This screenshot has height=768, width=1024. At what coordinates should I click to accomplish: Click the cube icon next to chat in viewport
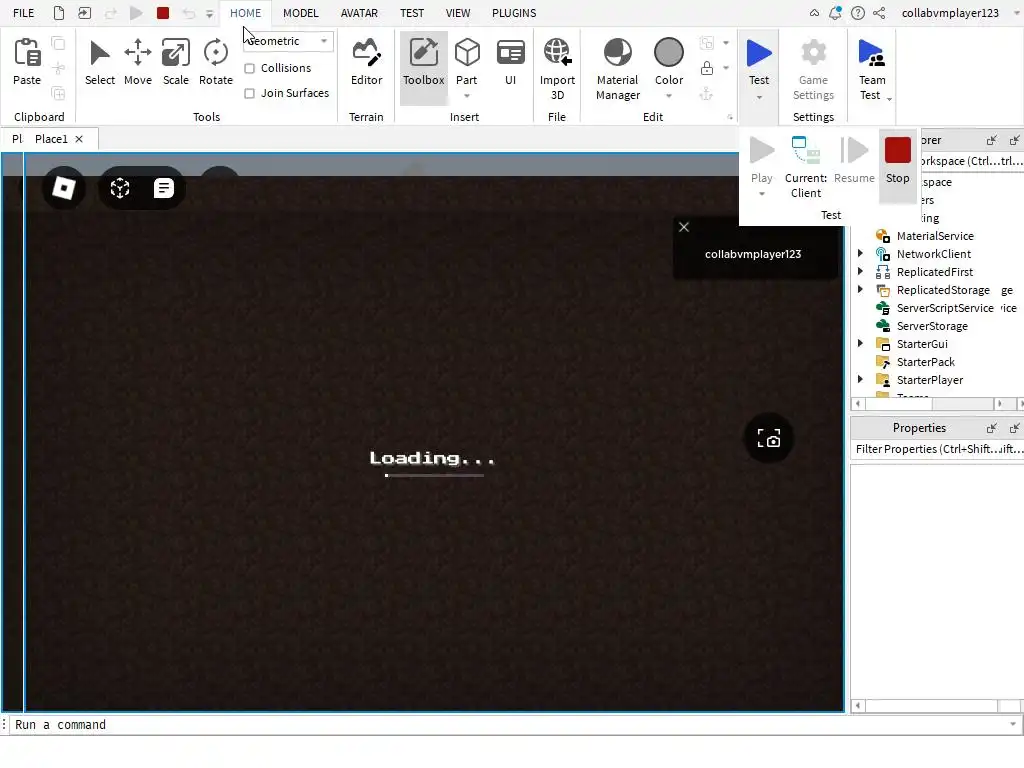[120, 189]
